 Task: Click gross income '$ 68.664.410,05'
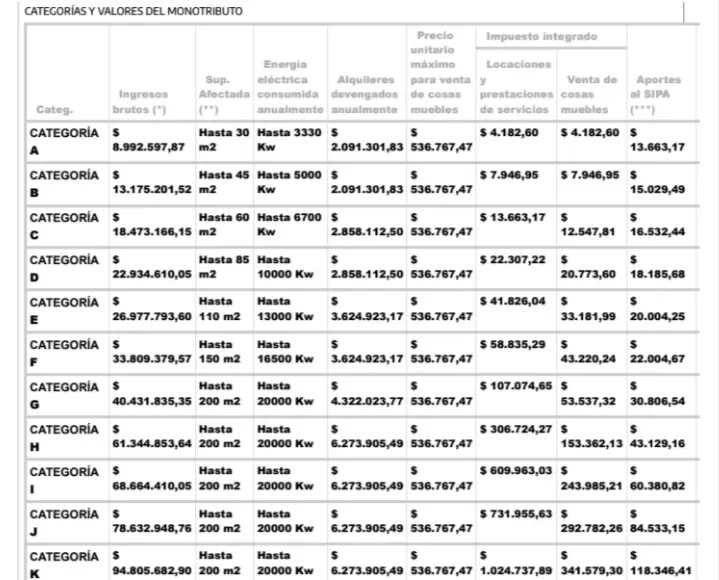pos(152,479)
